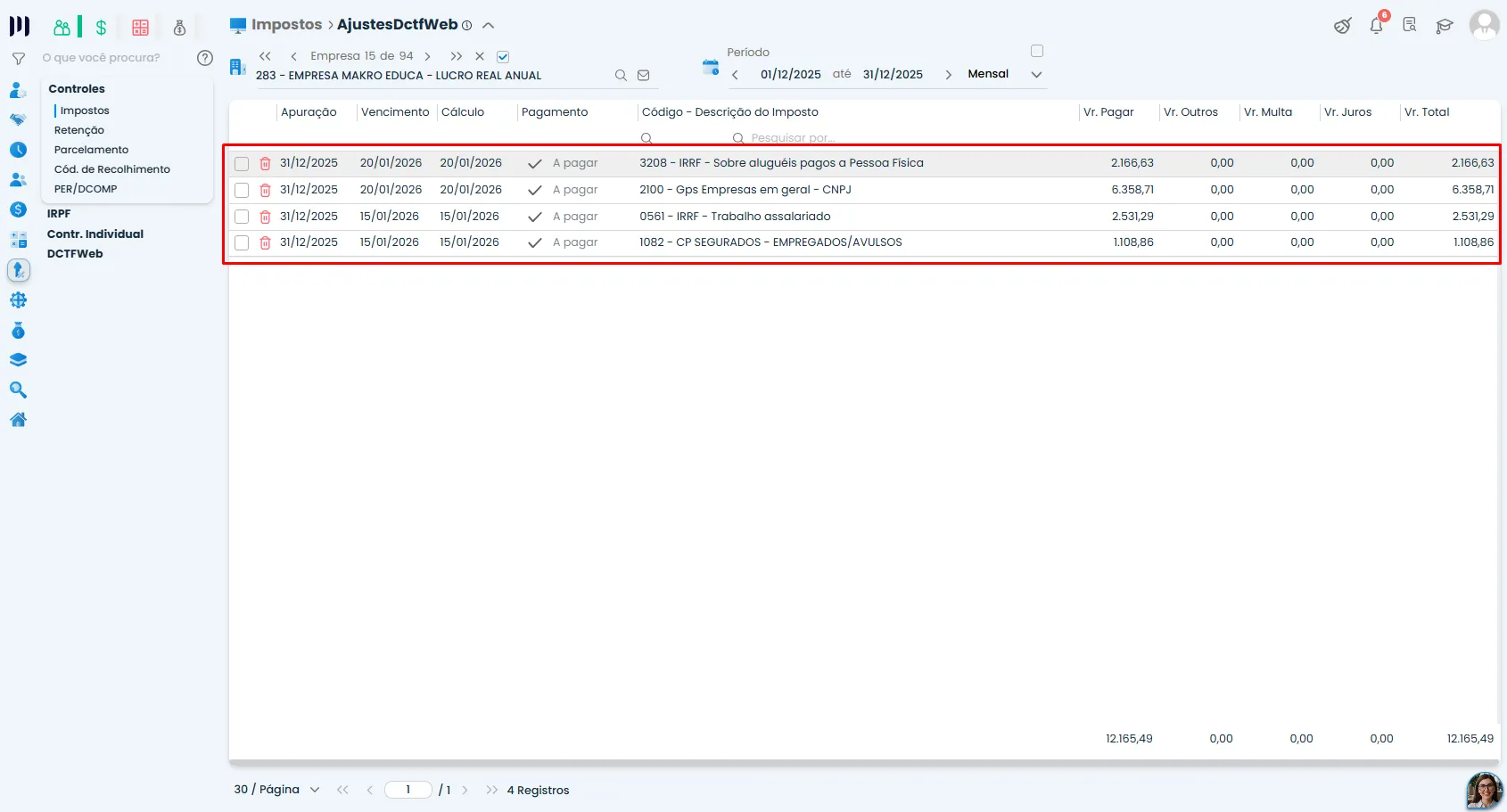Open the 30 / Página page size dropdown
Image resolution: width=1507 pixels, height=812 pixels.
point(276,790)
